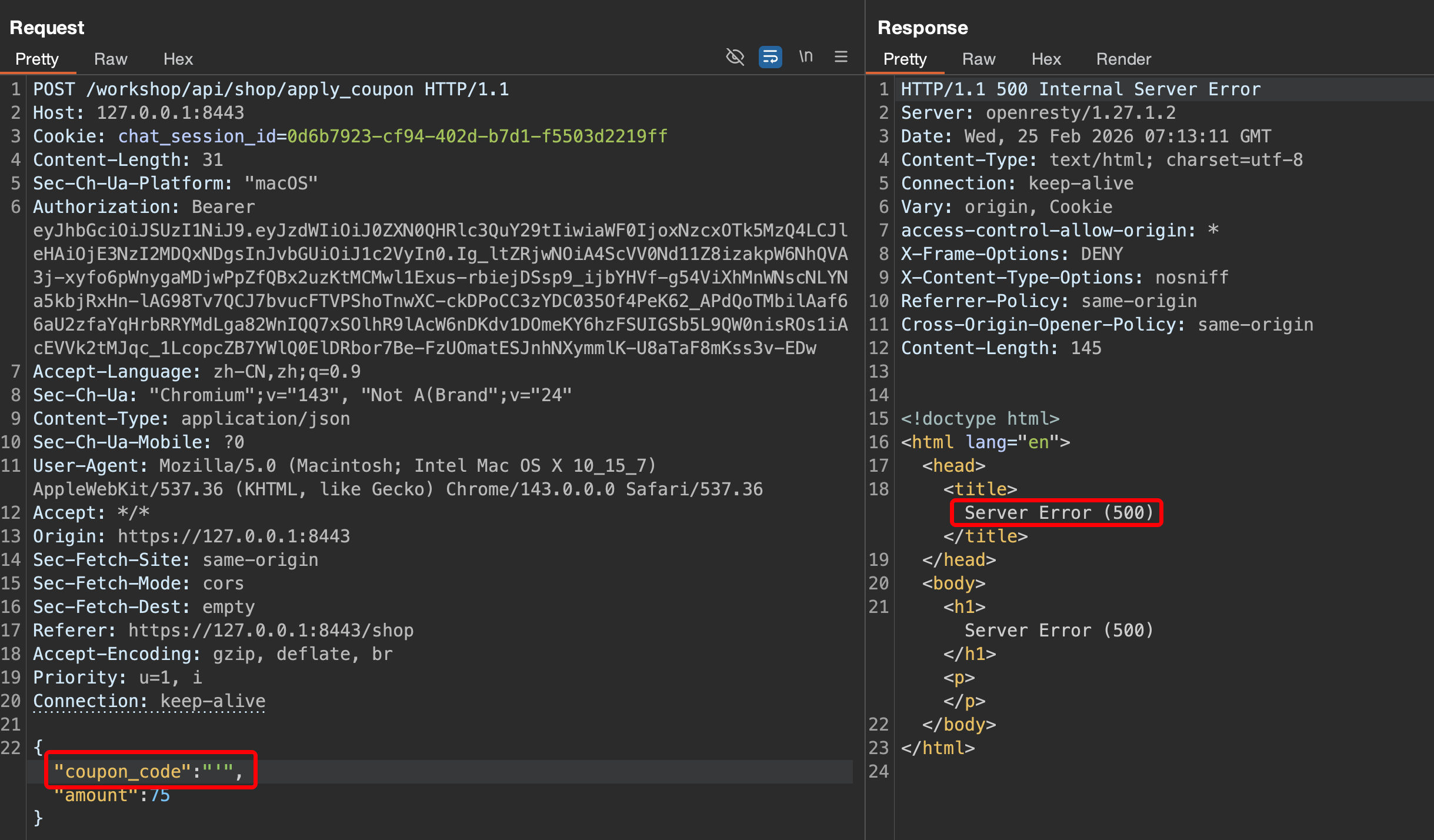Screen dimensions: 1434x840
Task: Click the crossed-out eye visibility icon in Request
Action: click(x=735, y=57)
